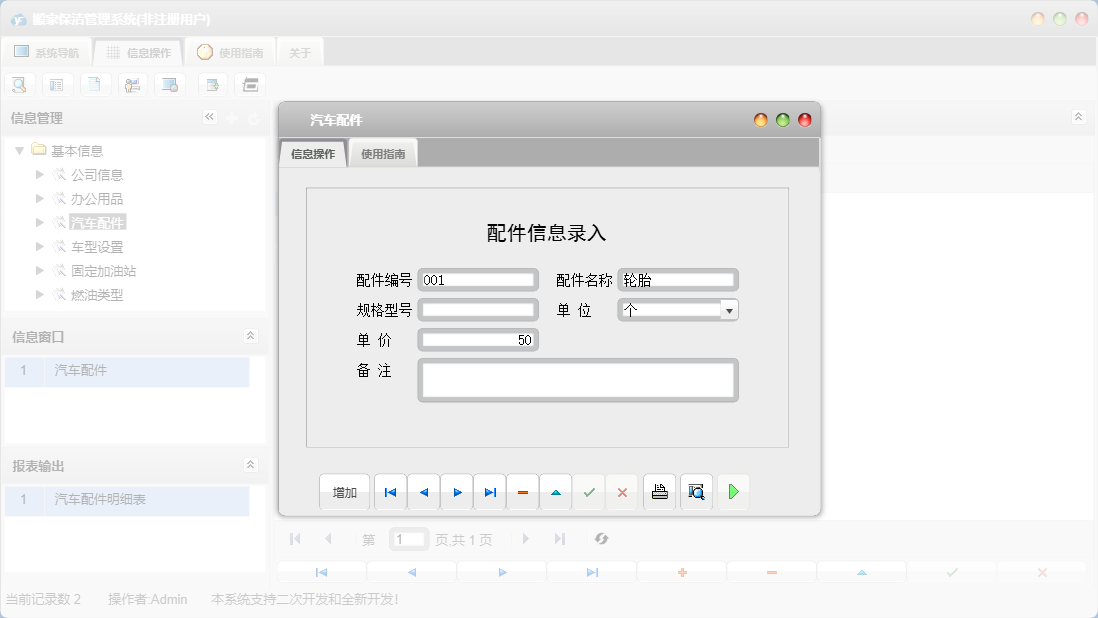Open print preview in the parts dialog
This screenshot has width=1098, height=618.
click(696, 491)
